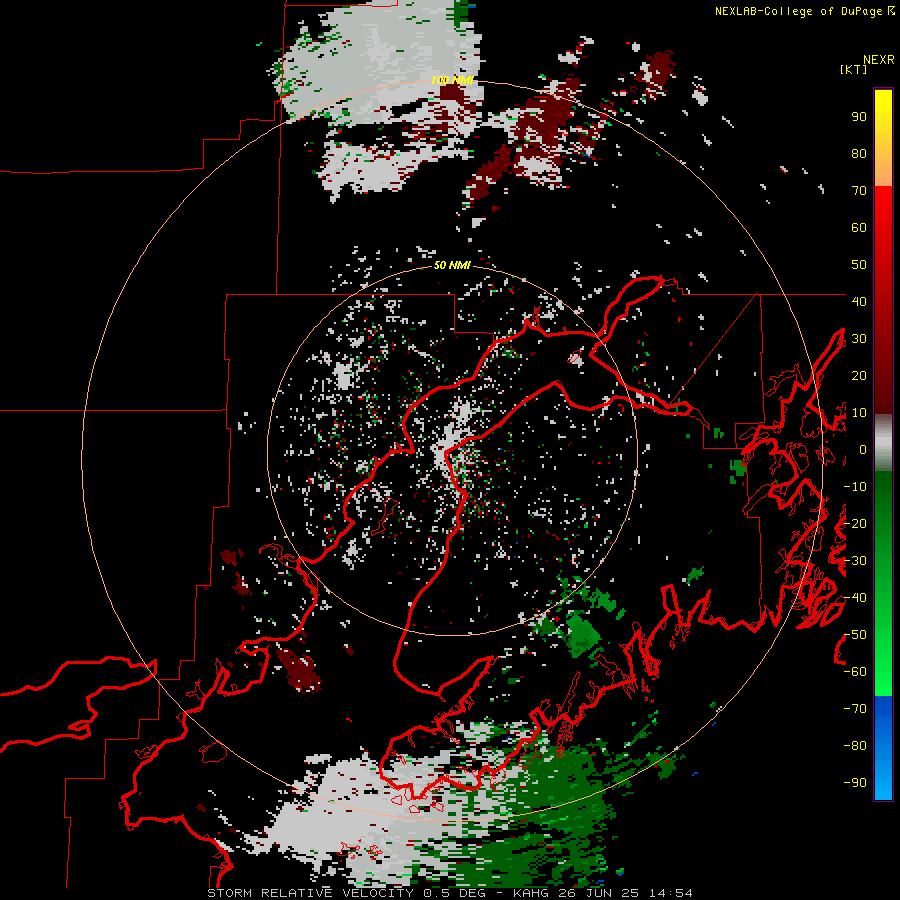The image size is (900, 900).
Task: Click the -20 scale value
Action: (x=855, y=523)
